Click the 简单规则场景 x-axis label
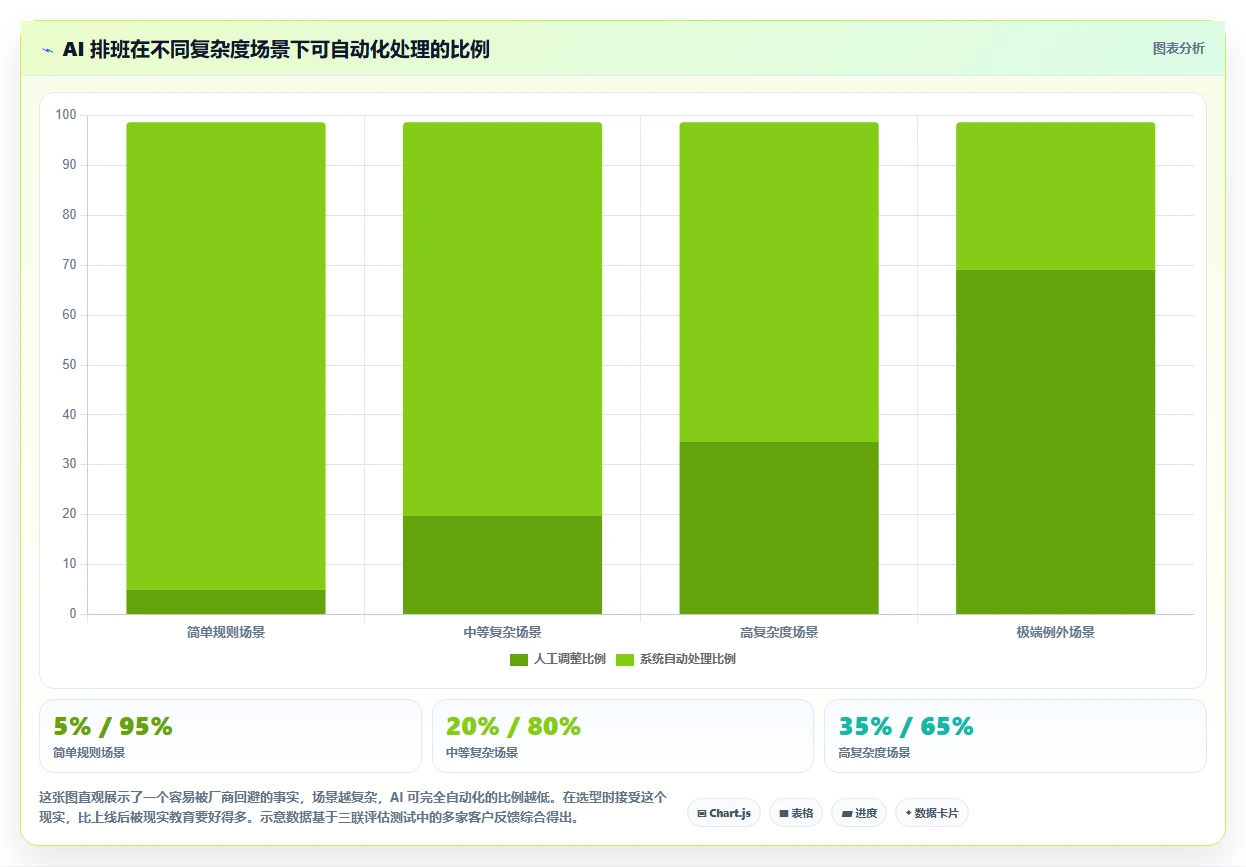Screen dimensions: 1246x867 pyautogui.click(x=226, y=632)
